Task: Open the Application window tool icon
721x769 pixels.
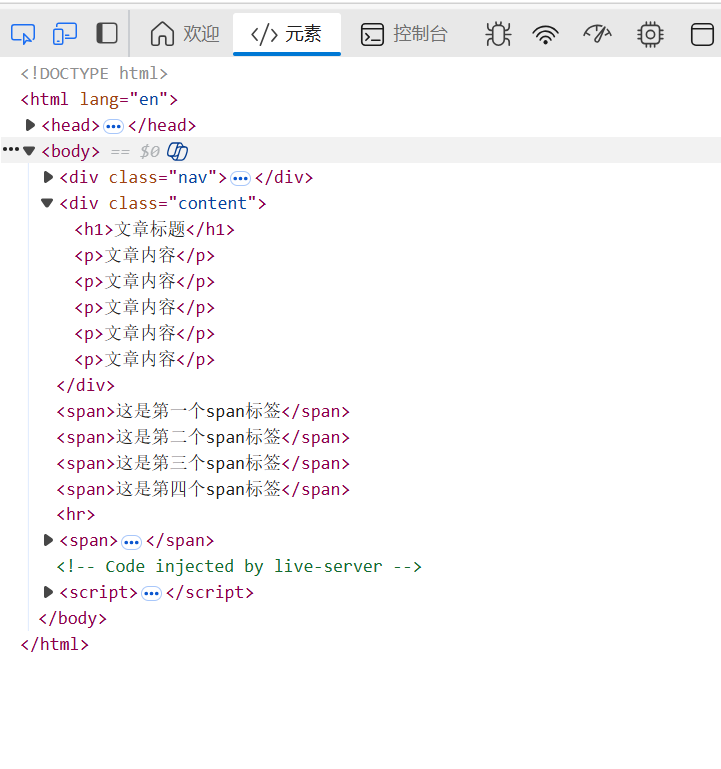Action: coord(702,34)
